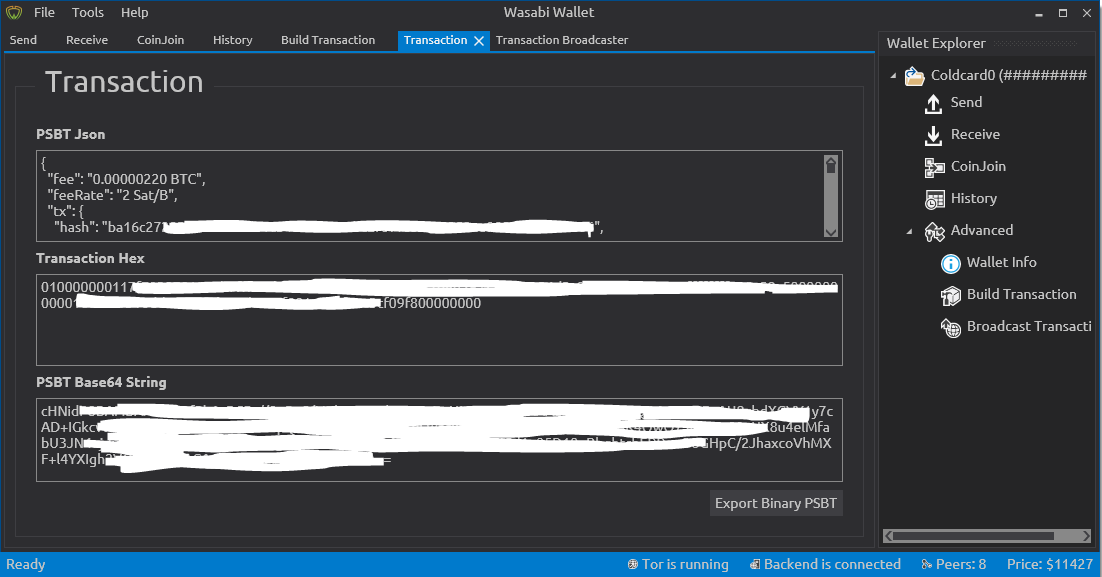The width and height of the screenshot is (1102, 577).
Task: Close the Transaction tab
Action: [479, 41]
